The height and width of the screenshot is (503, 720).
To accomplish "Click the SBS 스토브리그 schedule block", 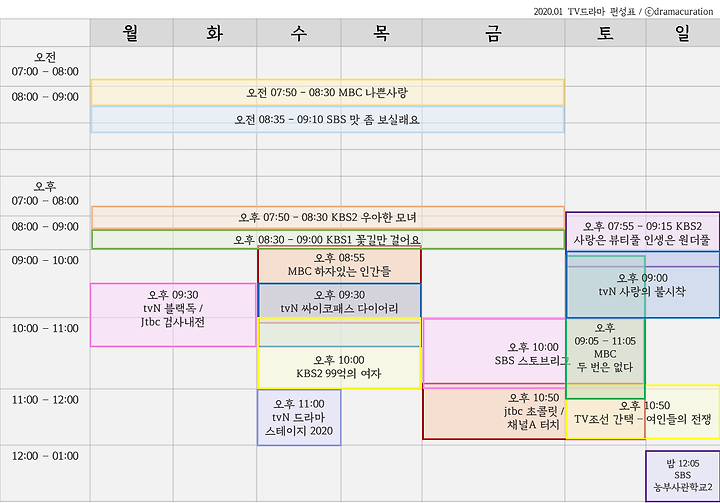I will [533, 354].
